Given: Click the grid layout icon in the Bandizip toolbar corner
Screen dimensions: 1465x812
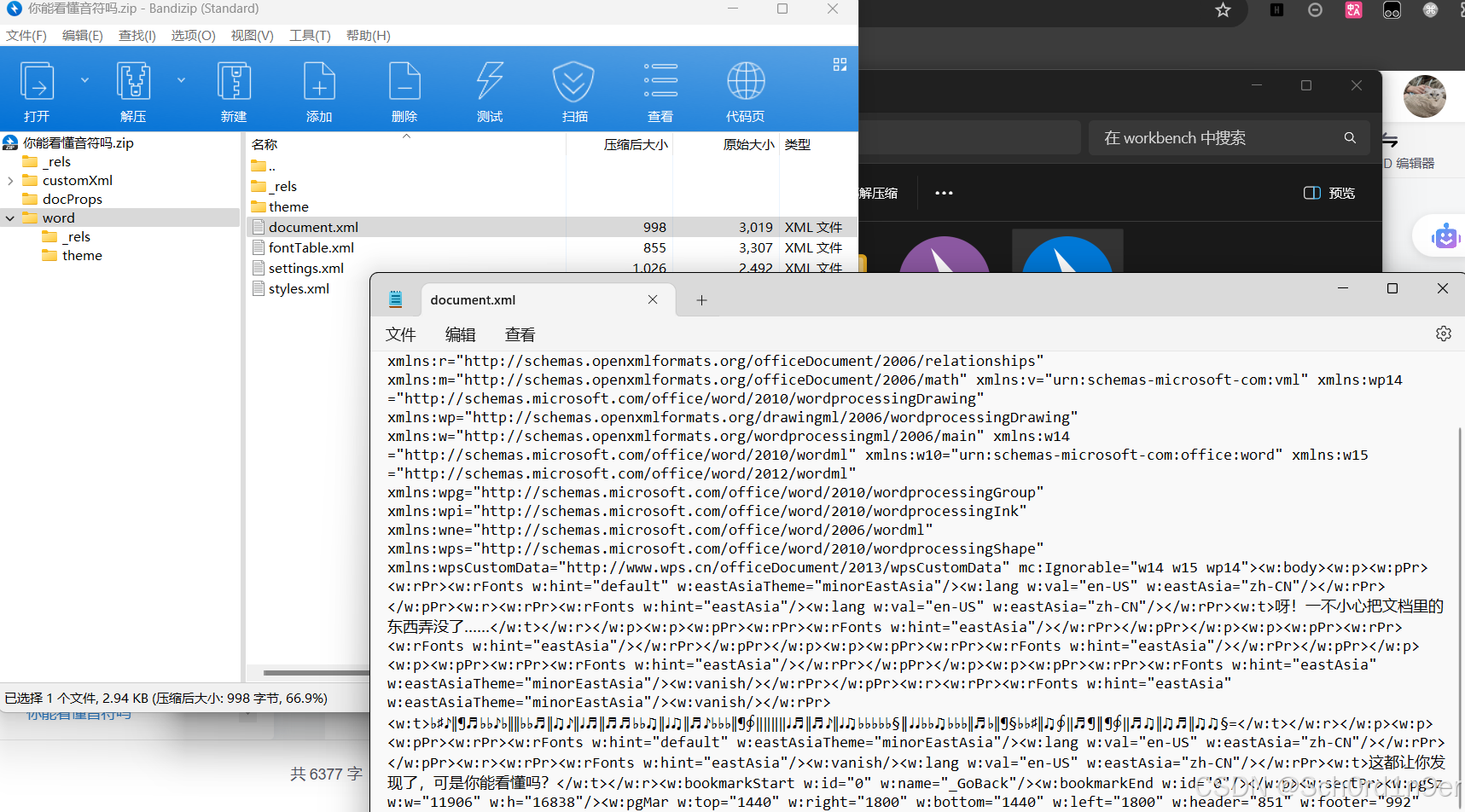Looking at the screenshot, I should 840,64.
